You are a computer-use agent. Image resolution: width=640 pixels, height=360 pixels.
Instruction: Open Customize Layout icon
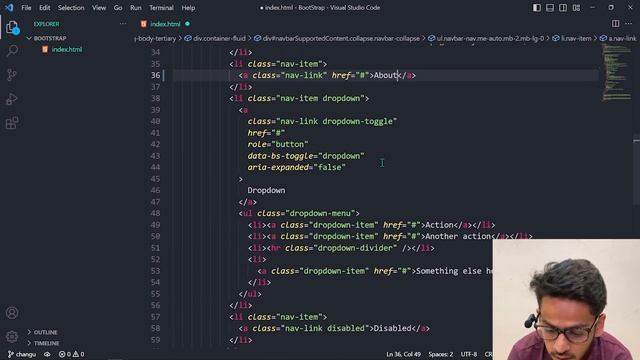tap(576, 8)
